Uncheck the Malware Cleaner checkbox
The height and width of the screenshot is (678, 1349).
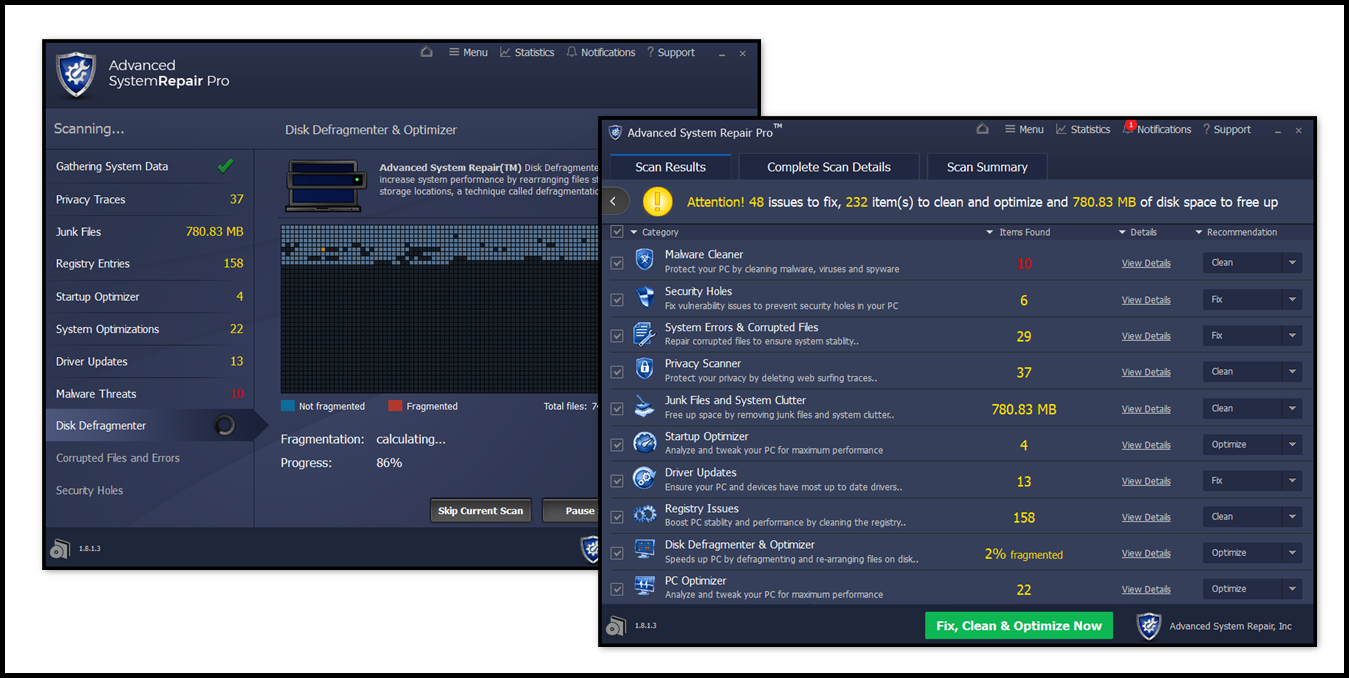pos(617,263)
